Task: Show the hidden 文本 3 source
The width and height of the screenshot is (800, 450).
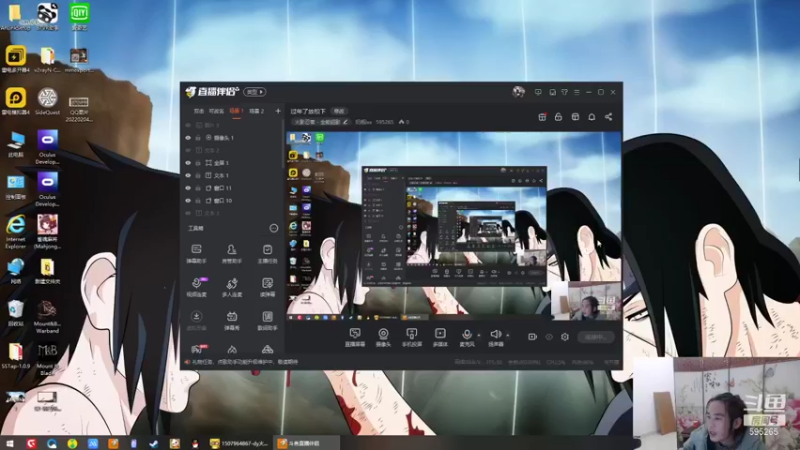Action: point(188,213)
